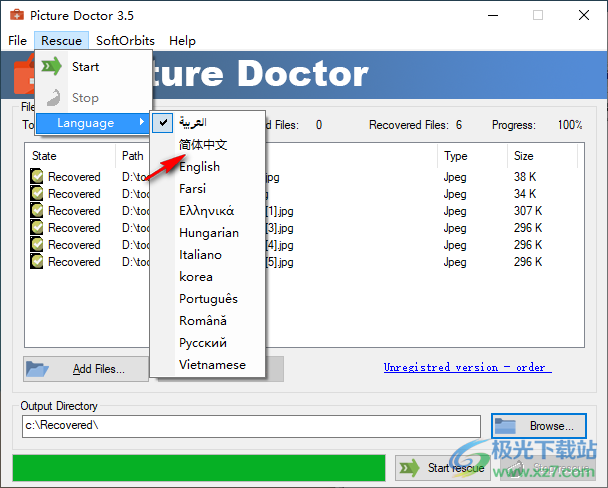Viewport: 608px width, 488px height.
Task: Click the Type column header
Action: pyautogui.click(x=472, y=156)
